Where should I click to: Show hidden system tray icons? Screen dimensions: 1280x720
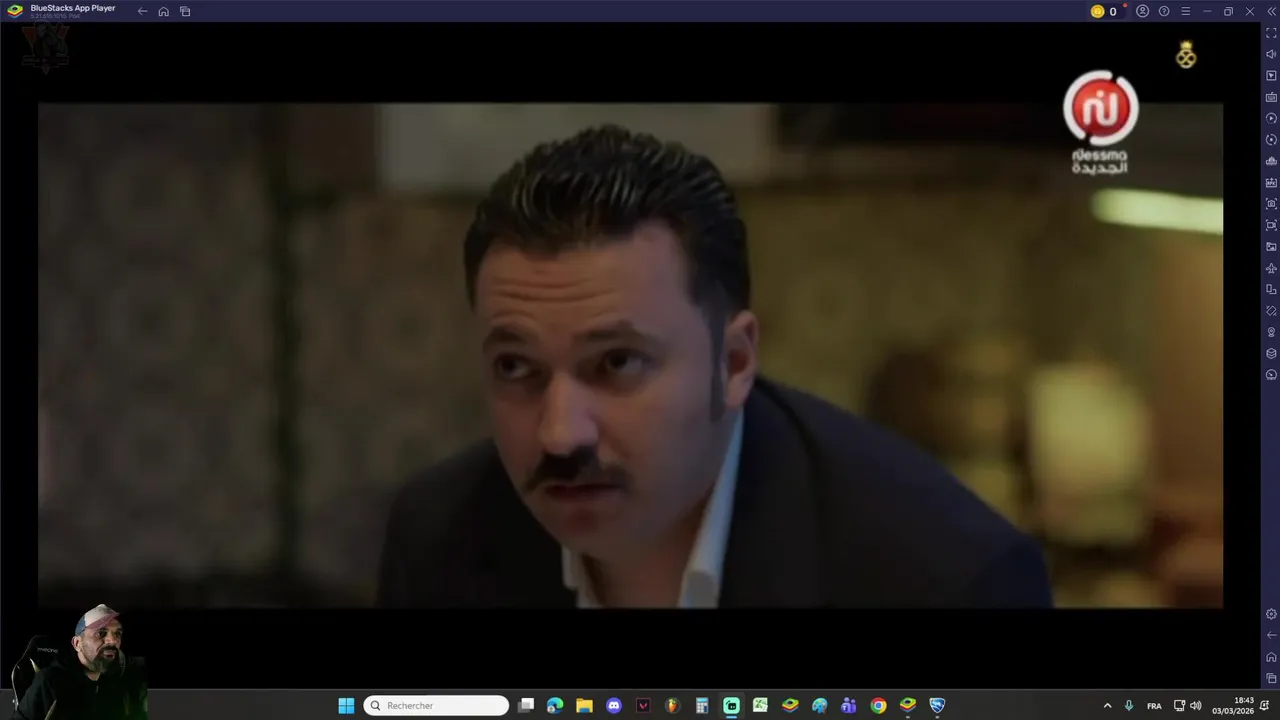tap(1107, 706)
